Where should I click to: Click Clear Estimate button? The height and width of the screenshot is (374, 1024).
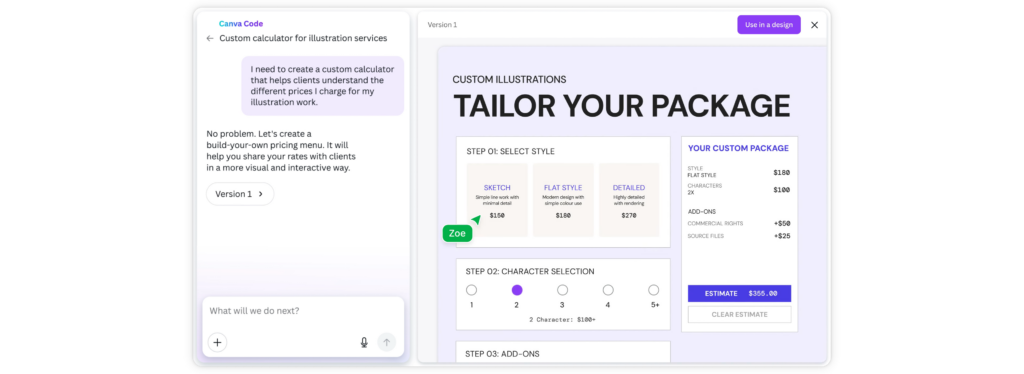739,315
